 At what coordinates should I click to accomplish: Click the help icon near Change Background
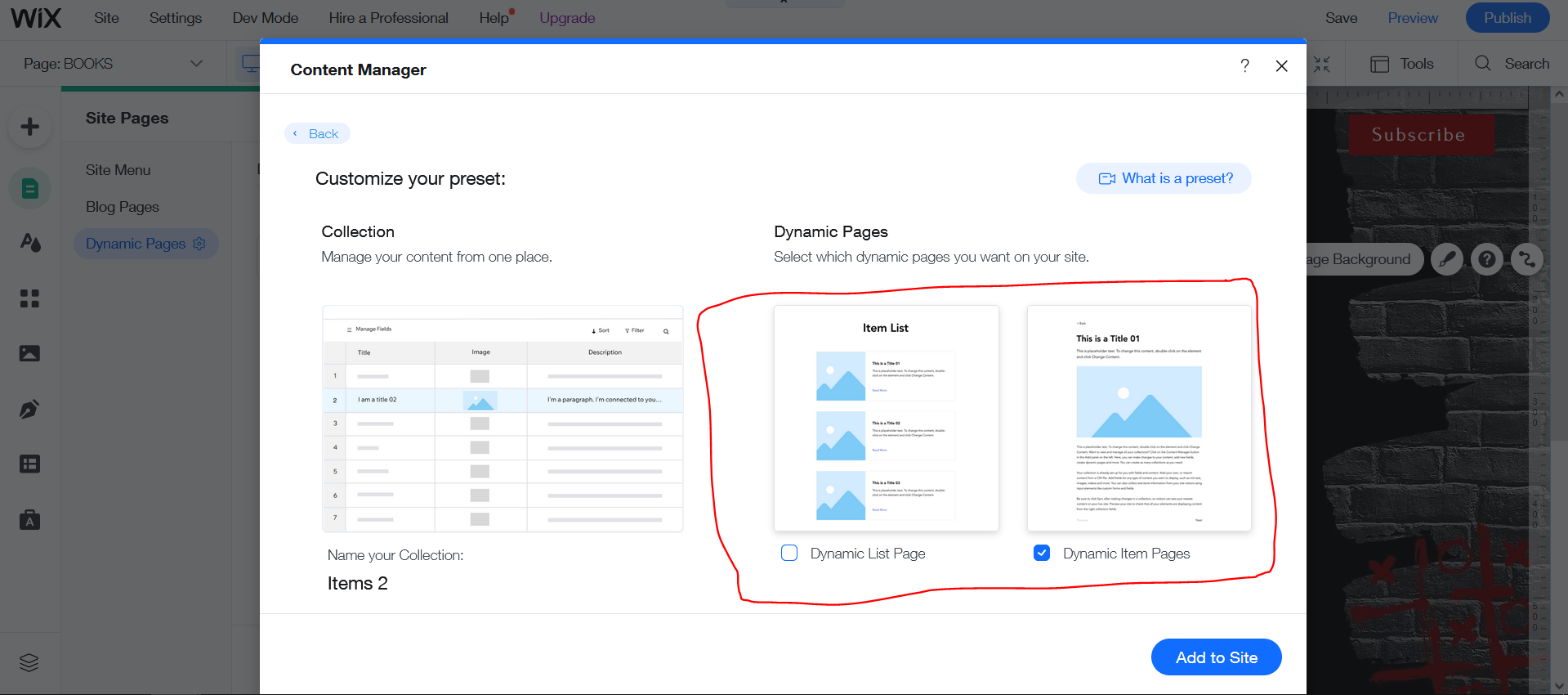[x=1487, y=259]
